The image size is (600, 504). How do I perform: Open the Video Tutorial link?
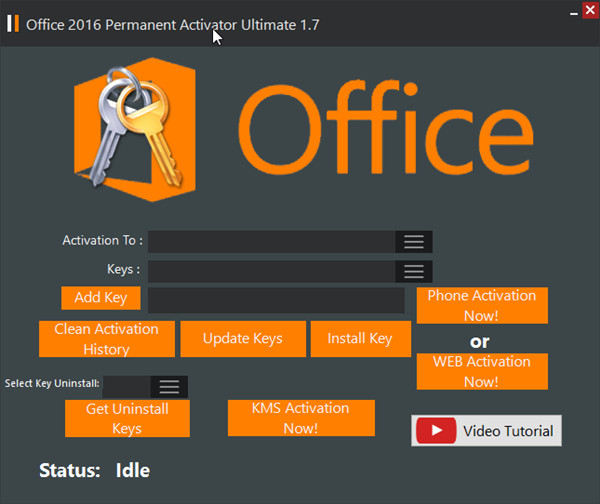[486, 431]
